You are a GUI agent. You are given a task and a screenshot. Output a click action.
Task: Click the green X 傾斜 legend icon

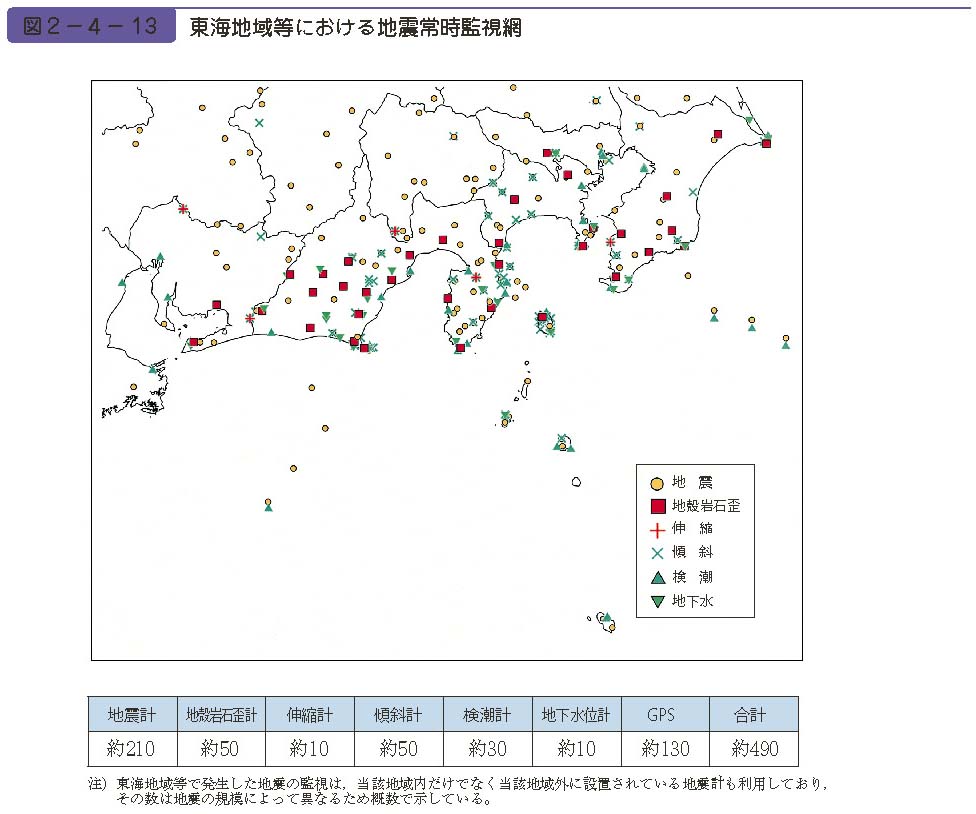(x=657, y=553)
